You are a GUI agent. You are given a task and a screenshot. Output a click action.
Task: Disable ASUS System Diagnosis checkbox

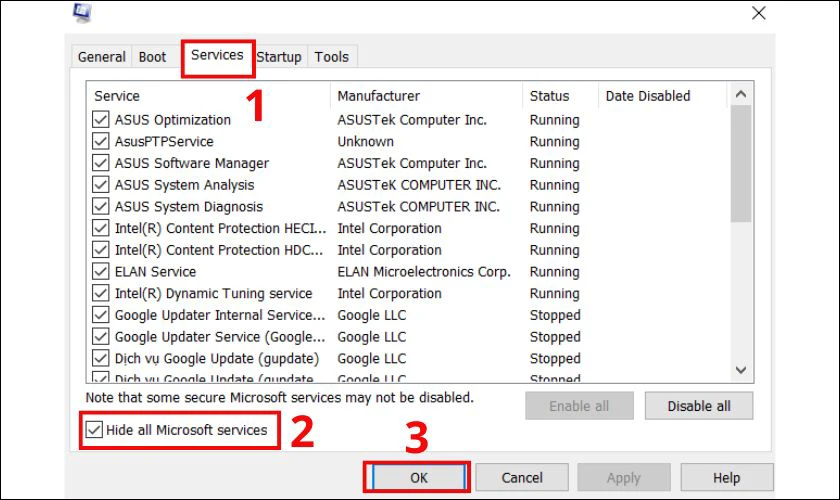coord(101,206)
